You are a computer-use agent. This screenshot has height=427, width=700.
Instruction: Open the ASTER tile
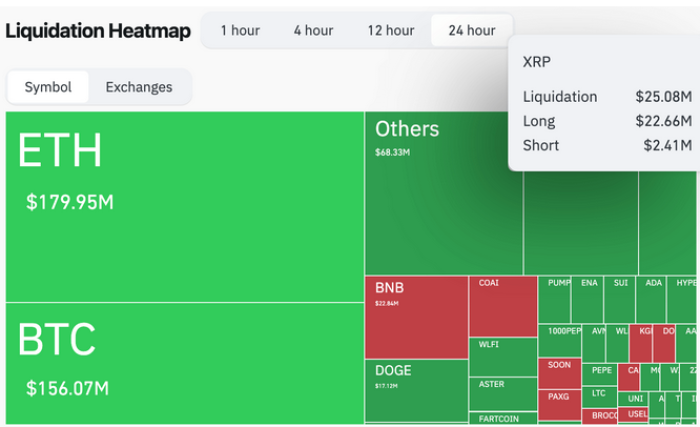[x=503, y=392]
